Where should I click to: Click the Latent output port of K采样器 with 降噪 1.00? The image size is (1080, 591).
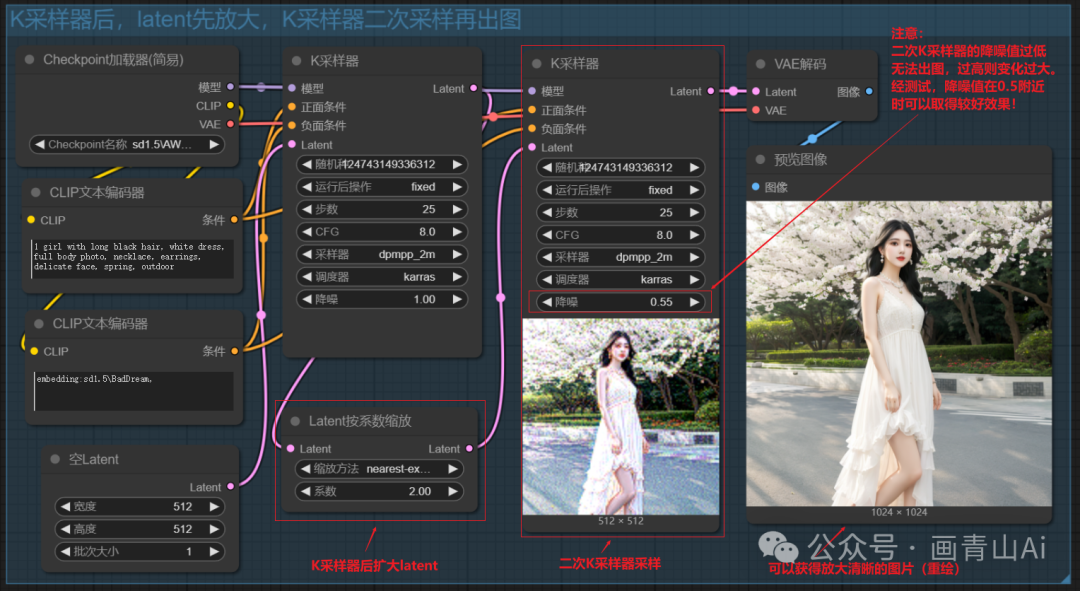[473, 88]
